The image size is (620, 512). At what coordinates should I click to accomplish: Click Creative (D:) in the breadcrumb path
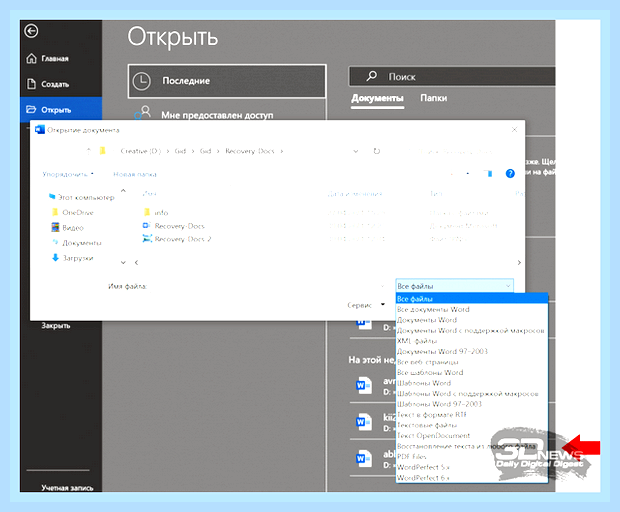(x=140, y=151)
